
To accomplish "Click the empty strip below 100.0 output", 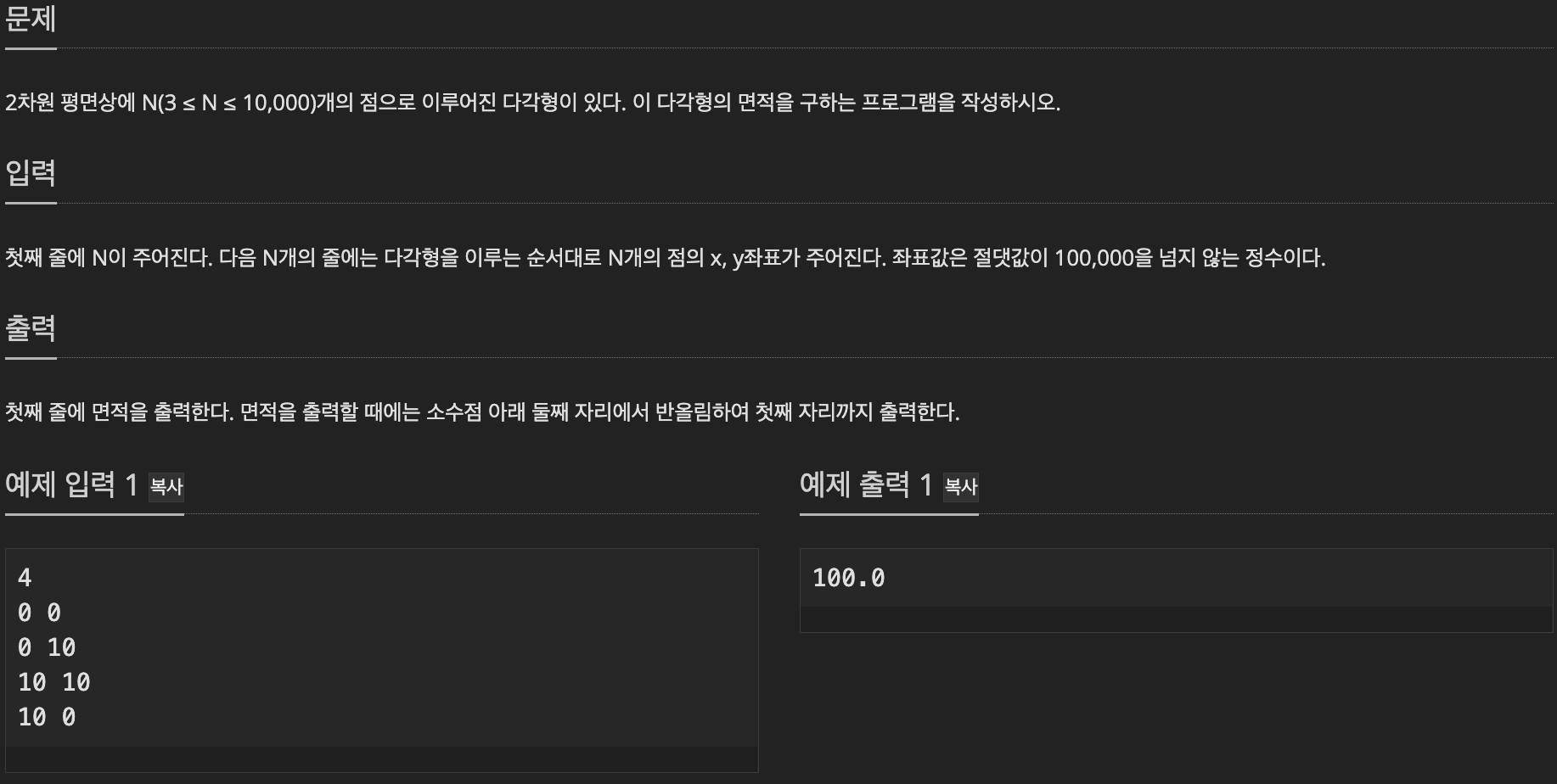I will (x=1176, y=619).
